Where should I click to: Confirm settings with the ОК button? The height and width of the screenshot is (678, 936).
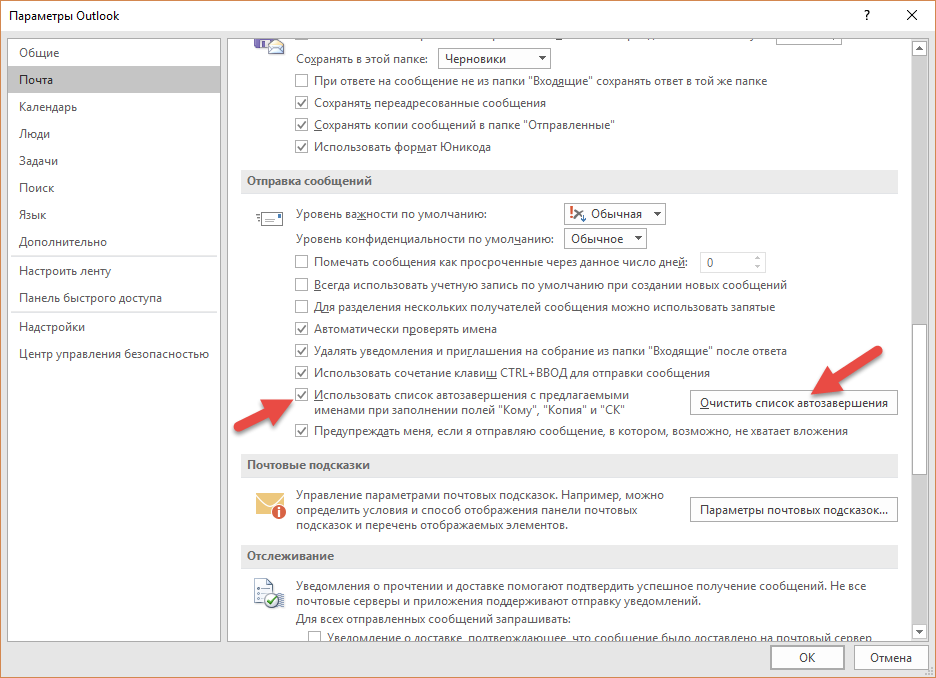click(807, 658)
